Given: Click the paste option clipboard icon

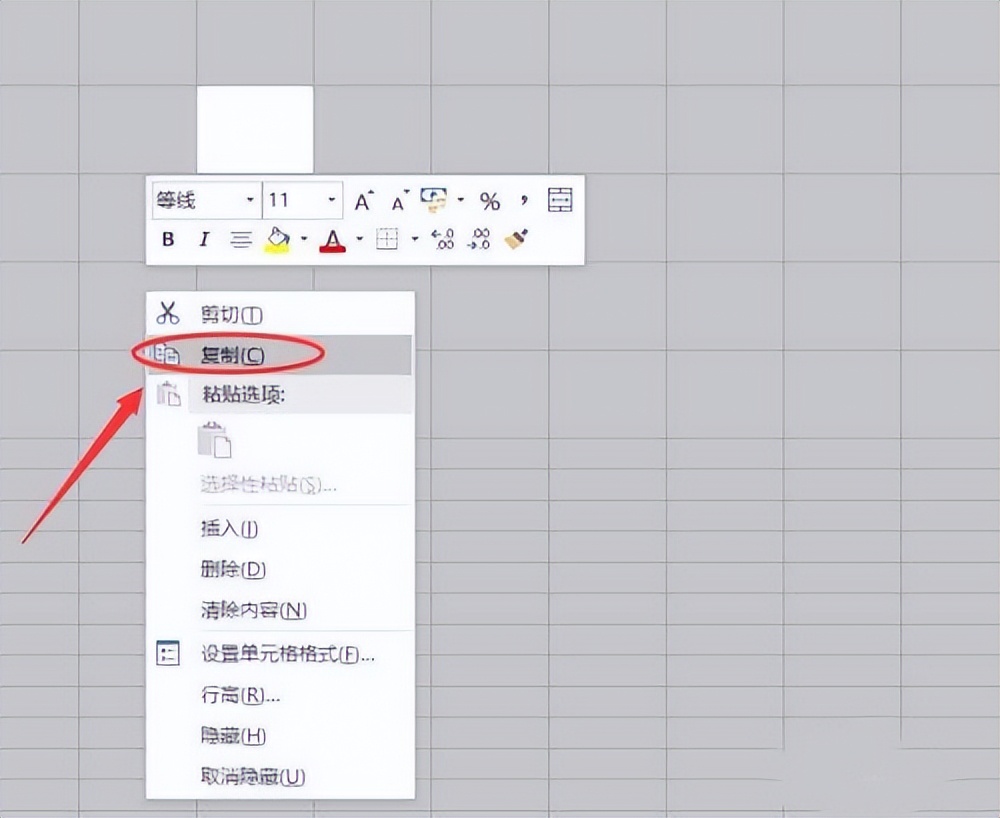Looking at the screenshot, I should coord(214,440).
